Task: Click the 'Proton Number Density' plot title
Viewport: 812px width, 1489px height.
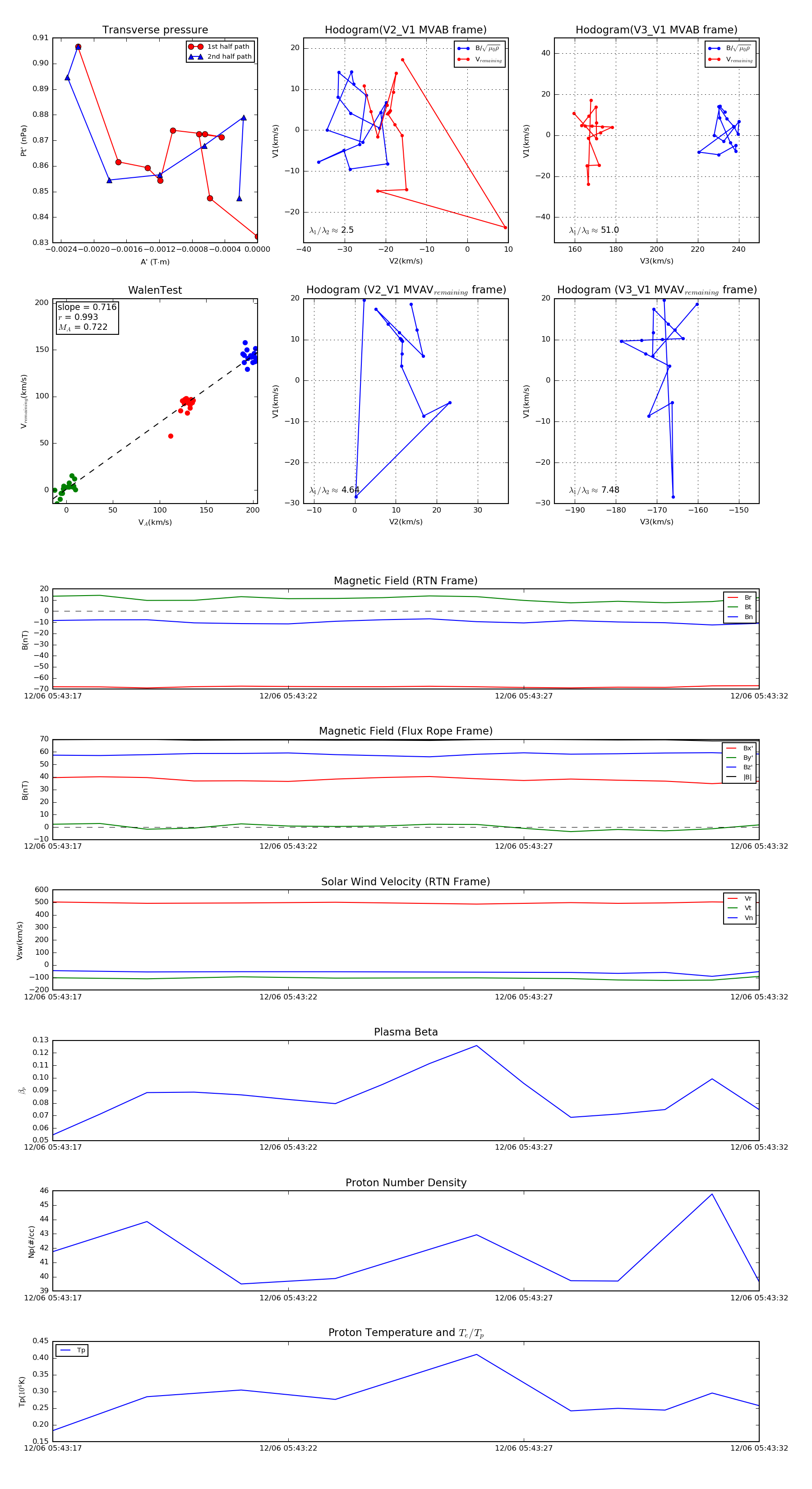Action: tap(406, 1183)
